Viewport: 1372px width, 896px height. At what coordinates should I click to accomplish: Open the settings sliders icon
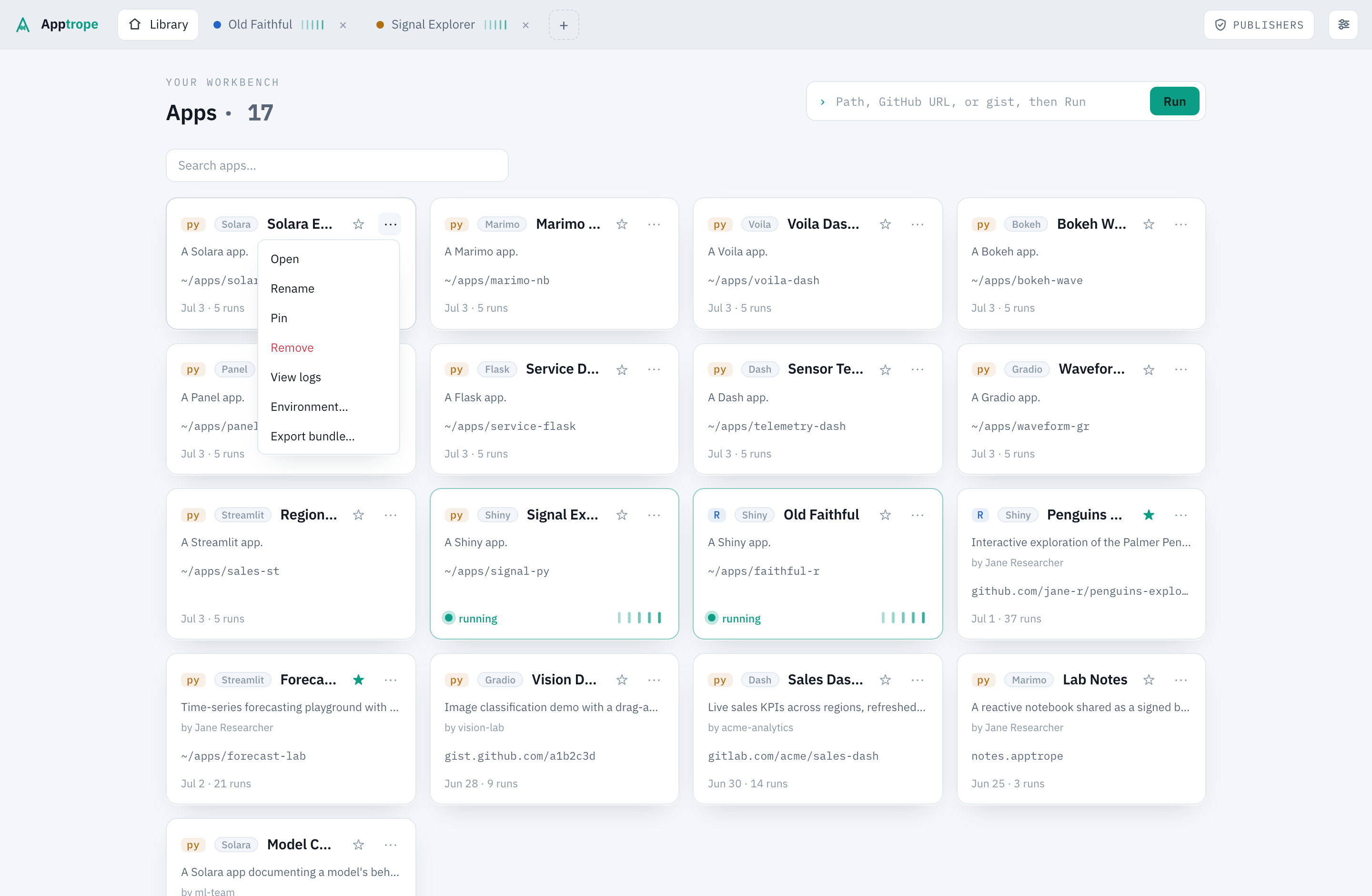1343,24
